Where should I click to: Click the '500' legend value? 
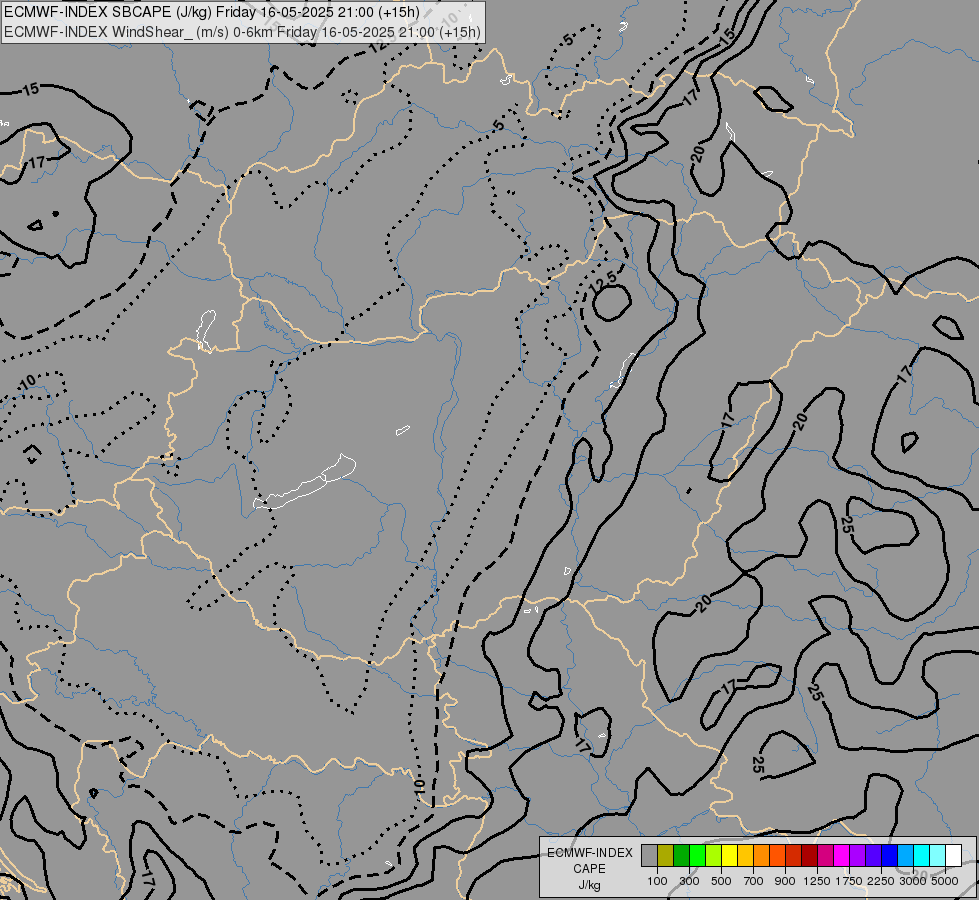pyautogui.click(x=721, y=881)
